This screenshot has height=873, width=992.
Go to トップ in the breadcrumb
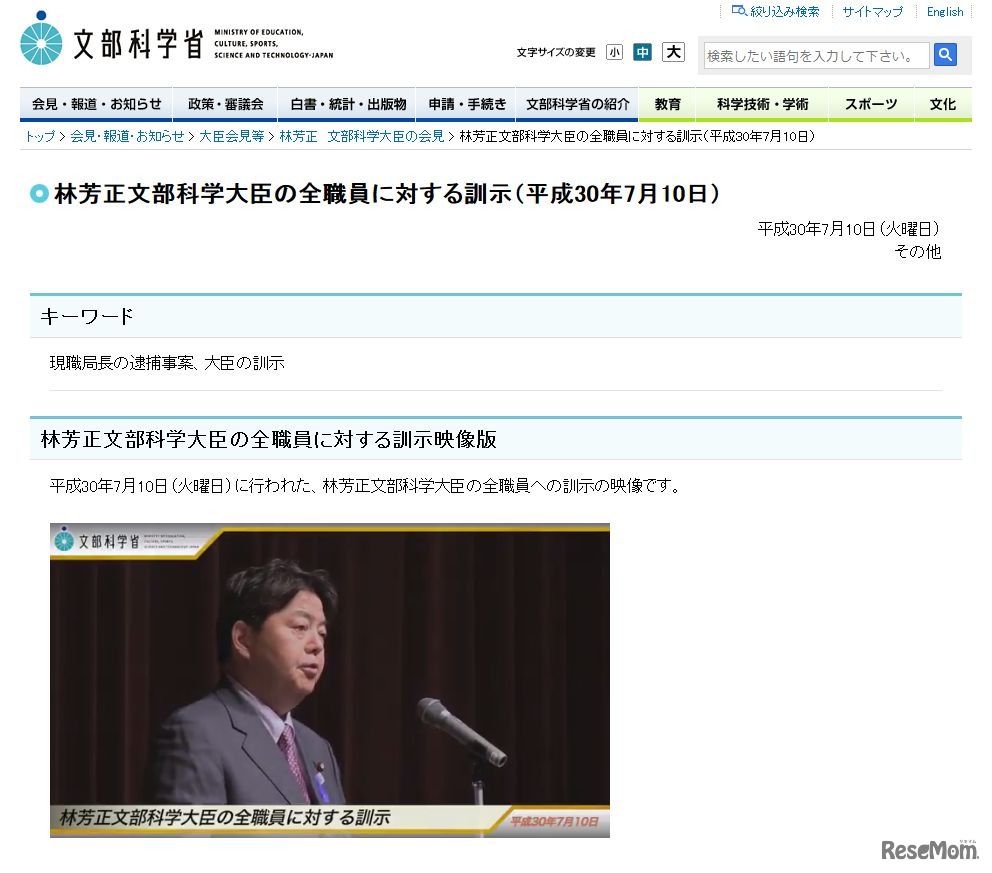tap(39, 136)
